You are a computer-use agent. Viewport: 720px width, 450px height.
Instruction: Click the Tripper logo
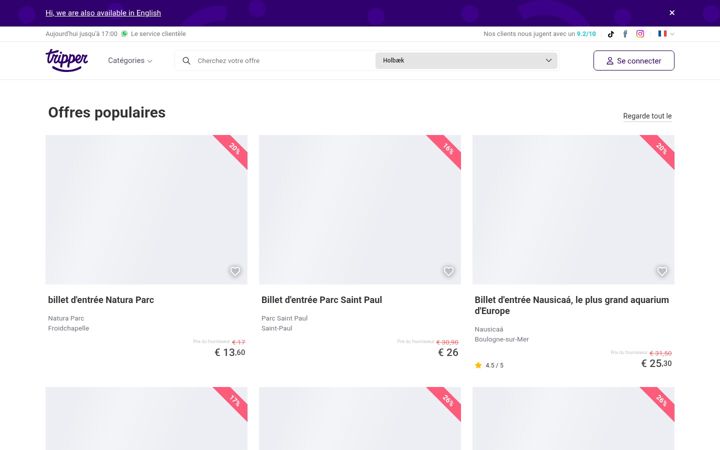pyautogui.click(x=67, y=60)
